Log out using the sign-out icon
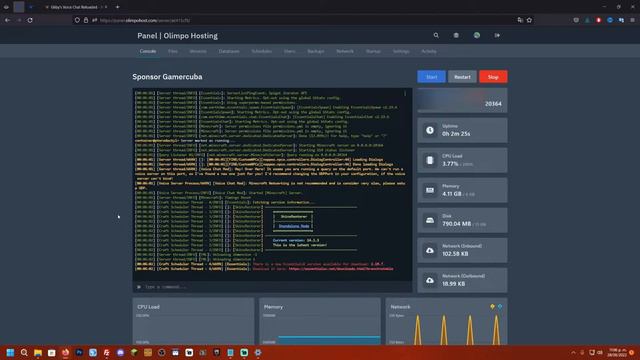 497,36
